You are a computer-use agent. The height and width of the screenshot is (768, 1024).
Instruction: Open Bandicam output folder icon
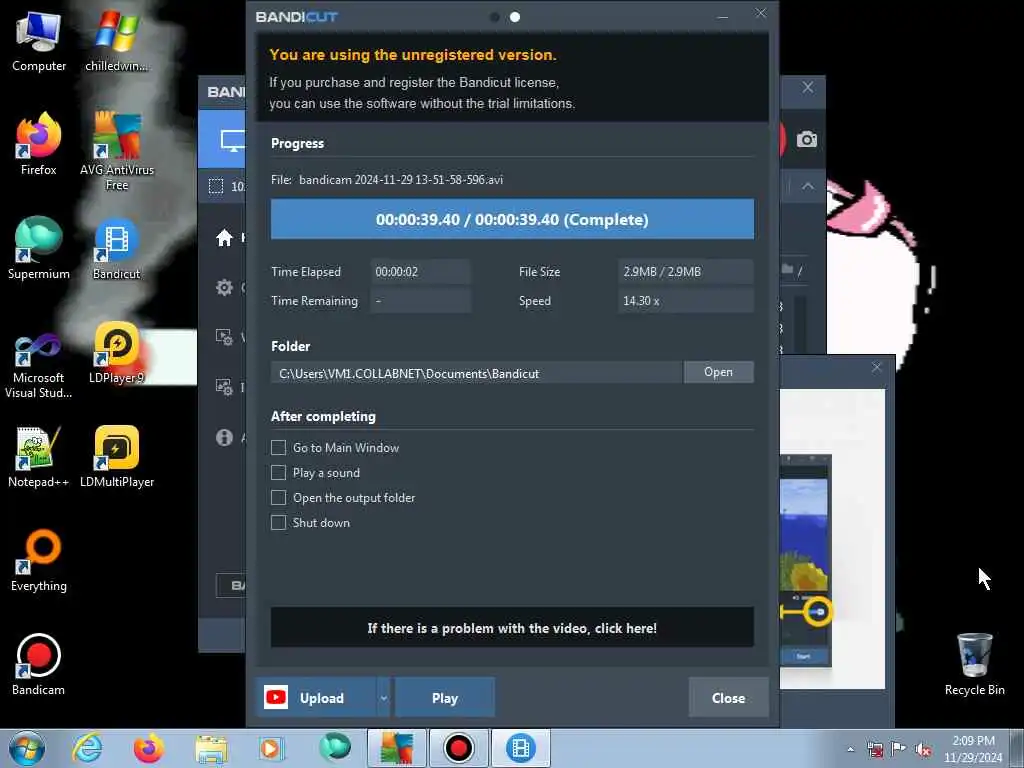point(788,269)
